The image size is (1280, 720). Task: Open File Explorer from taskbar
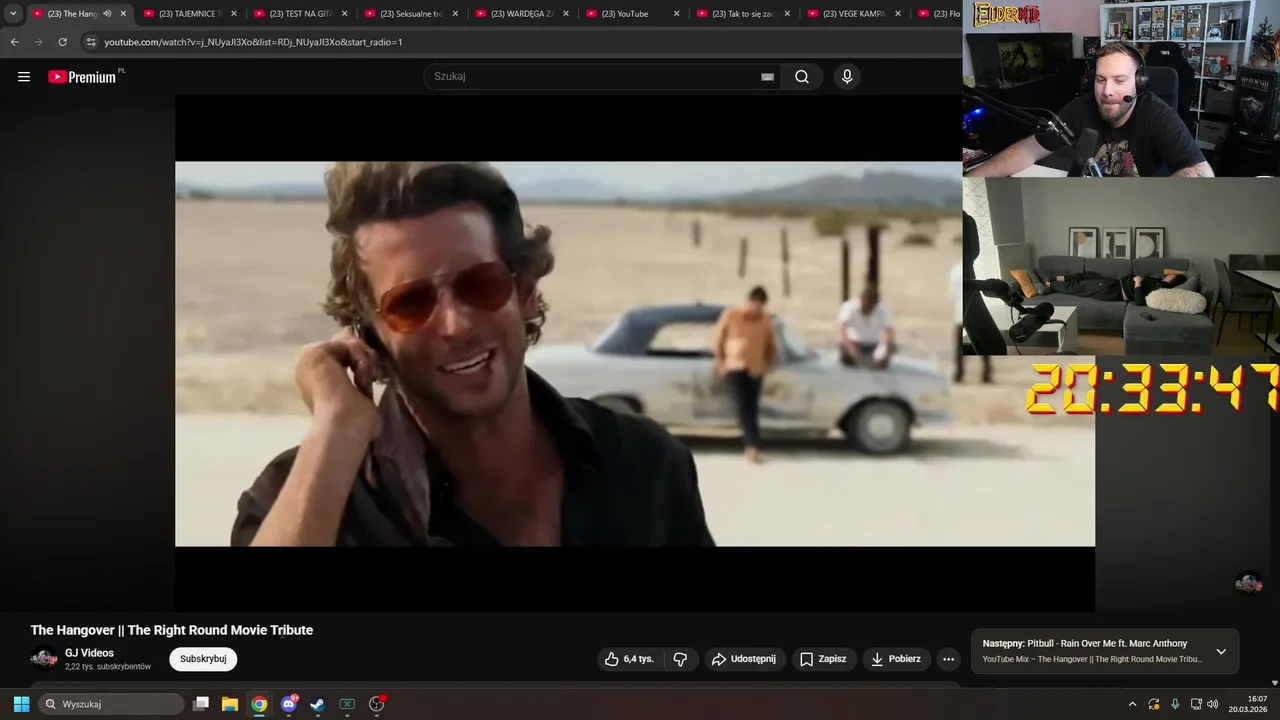[x=230, y=704]
